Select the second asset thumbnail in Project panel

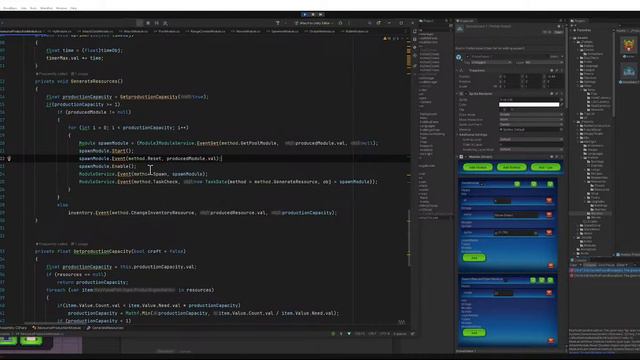(629, 71)
